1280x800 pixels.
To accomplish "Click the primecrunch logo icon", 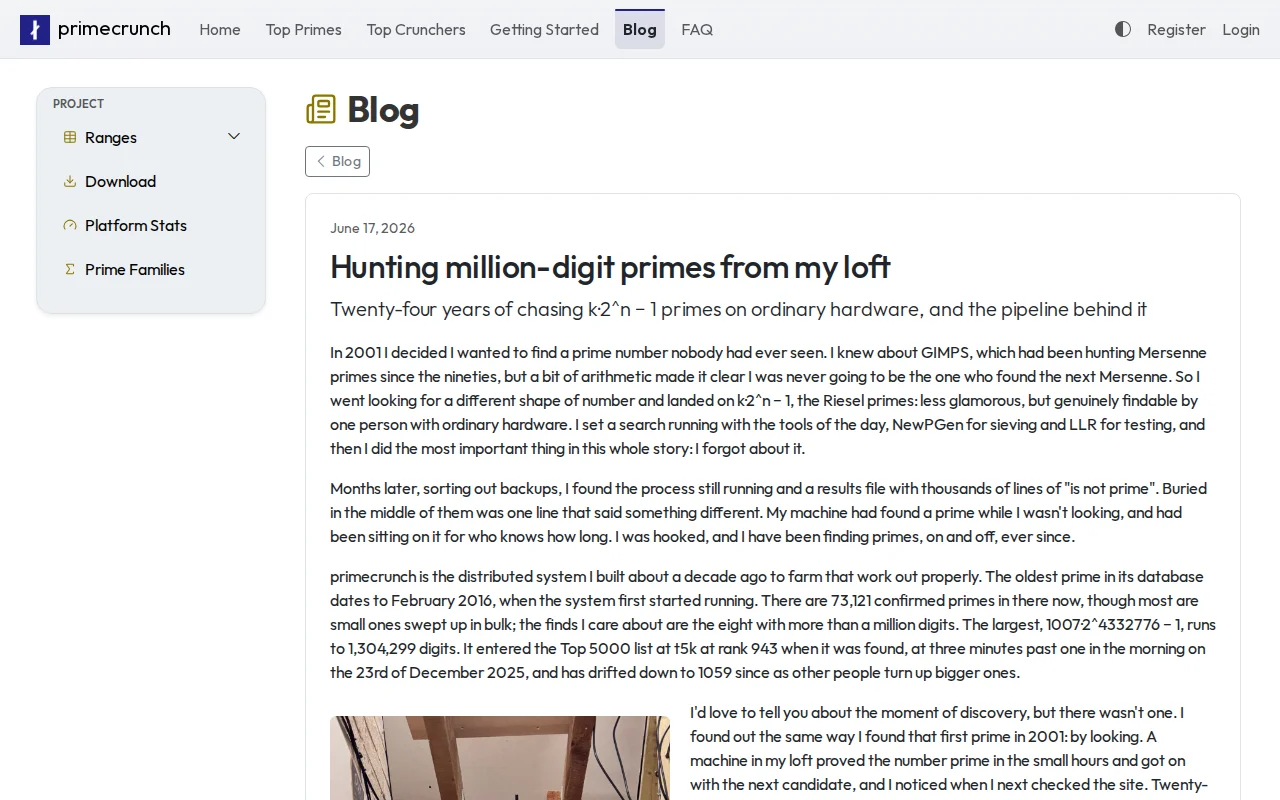I will coord(35,30).
